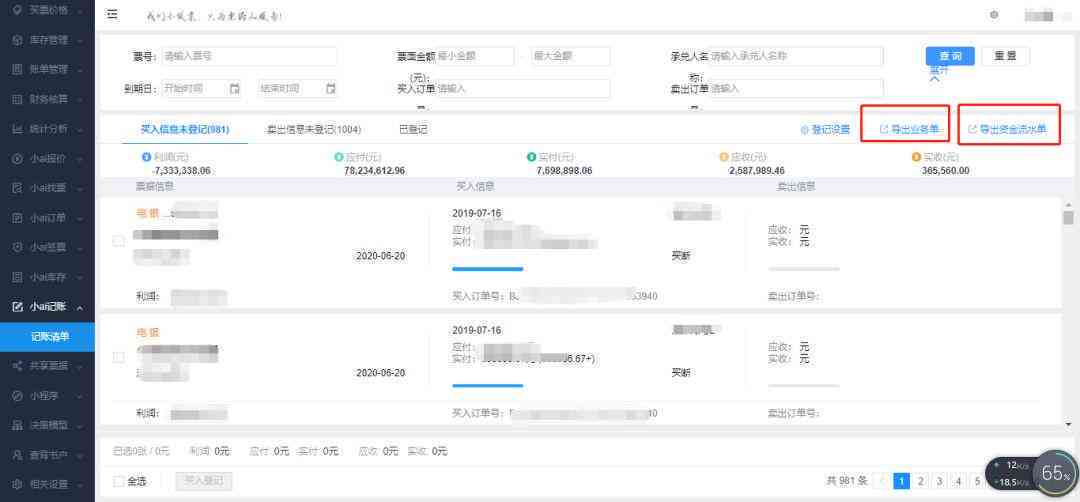The width and height of the screenshot is (1080, 502).
Task: Click the gear icon beside 登记设置
Action: coord(804,129)
